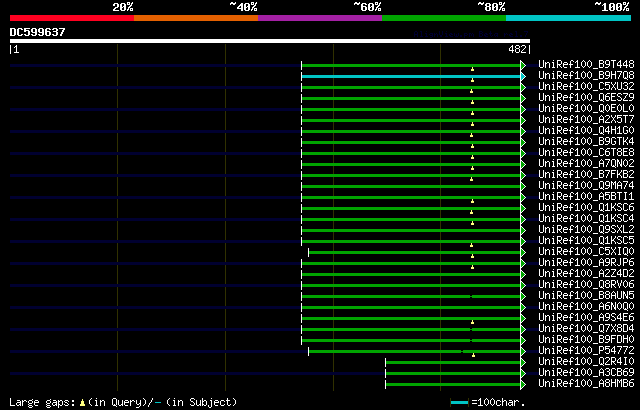The width and height of the screenshot is (640, 410).
Task: Click the cyan ~100% identity legend segment
Action: pos(569,18)
